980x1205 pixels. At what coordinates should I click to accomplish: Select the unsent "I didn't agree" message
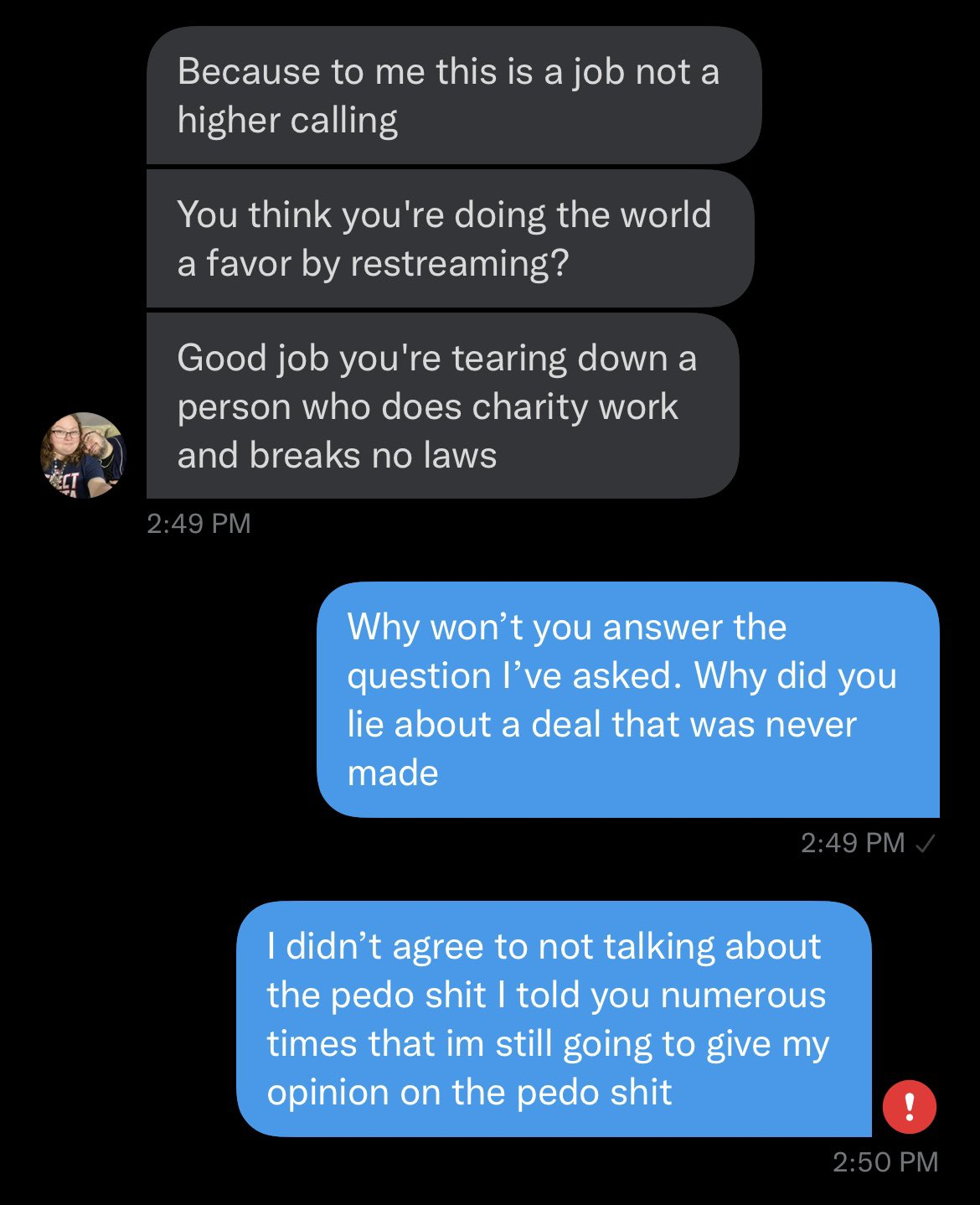[554, 1019]
